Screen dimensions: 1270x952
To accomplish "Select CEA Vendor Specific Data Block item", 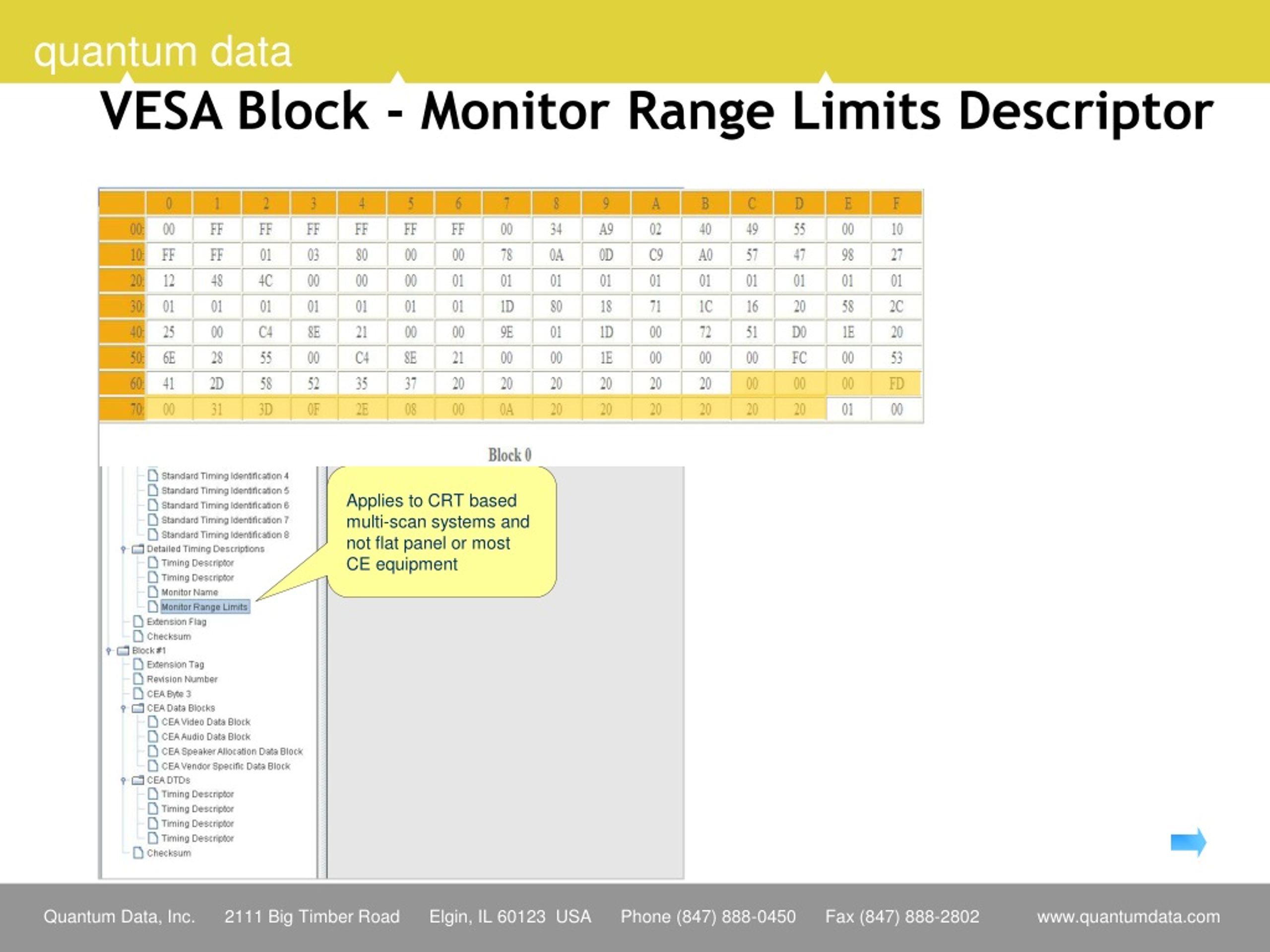I will coord(226,766).
